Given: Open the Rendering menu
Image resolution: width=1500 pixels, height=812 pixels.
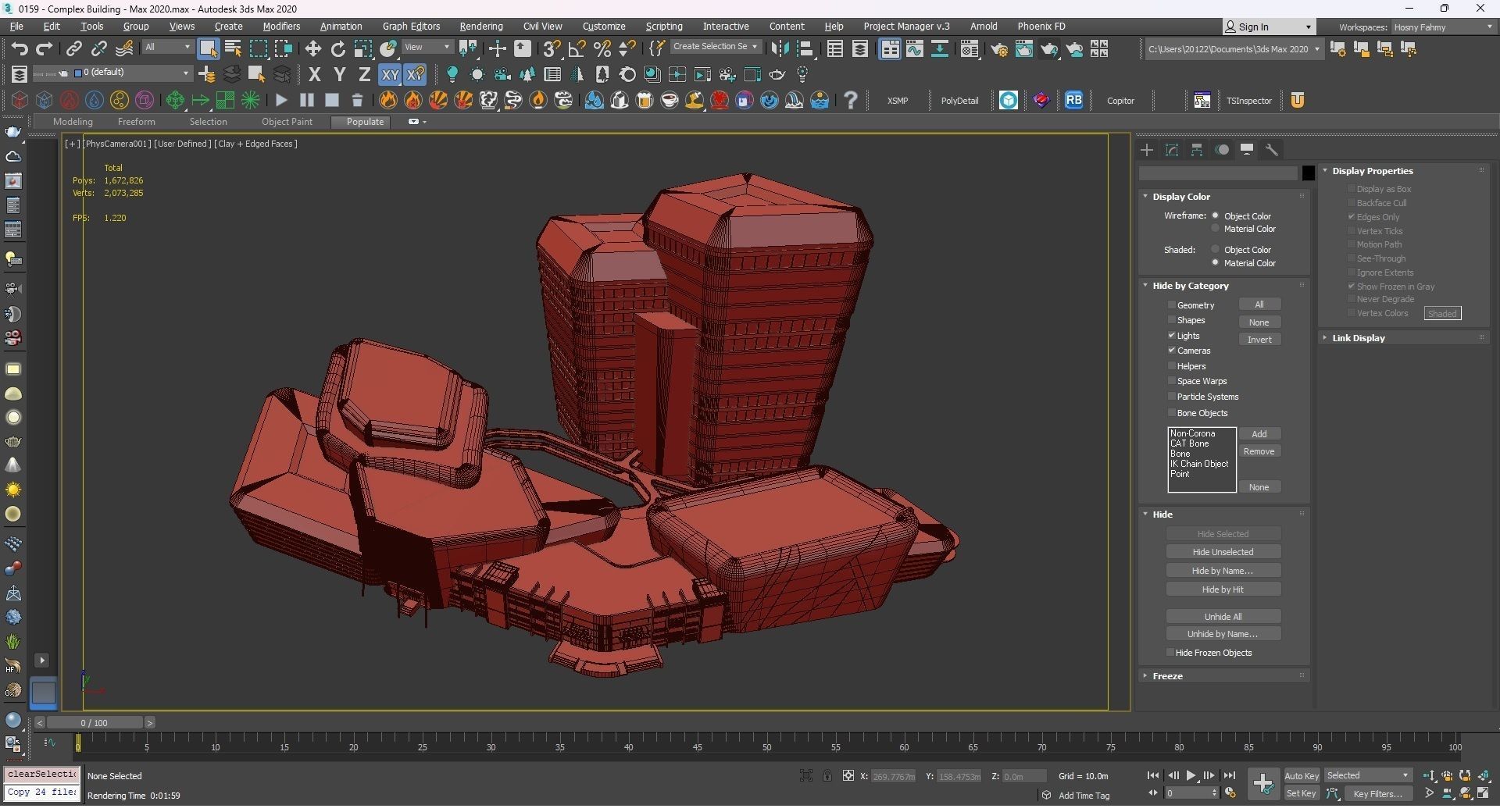Looking at the screenshot, I should click(481, 27).
